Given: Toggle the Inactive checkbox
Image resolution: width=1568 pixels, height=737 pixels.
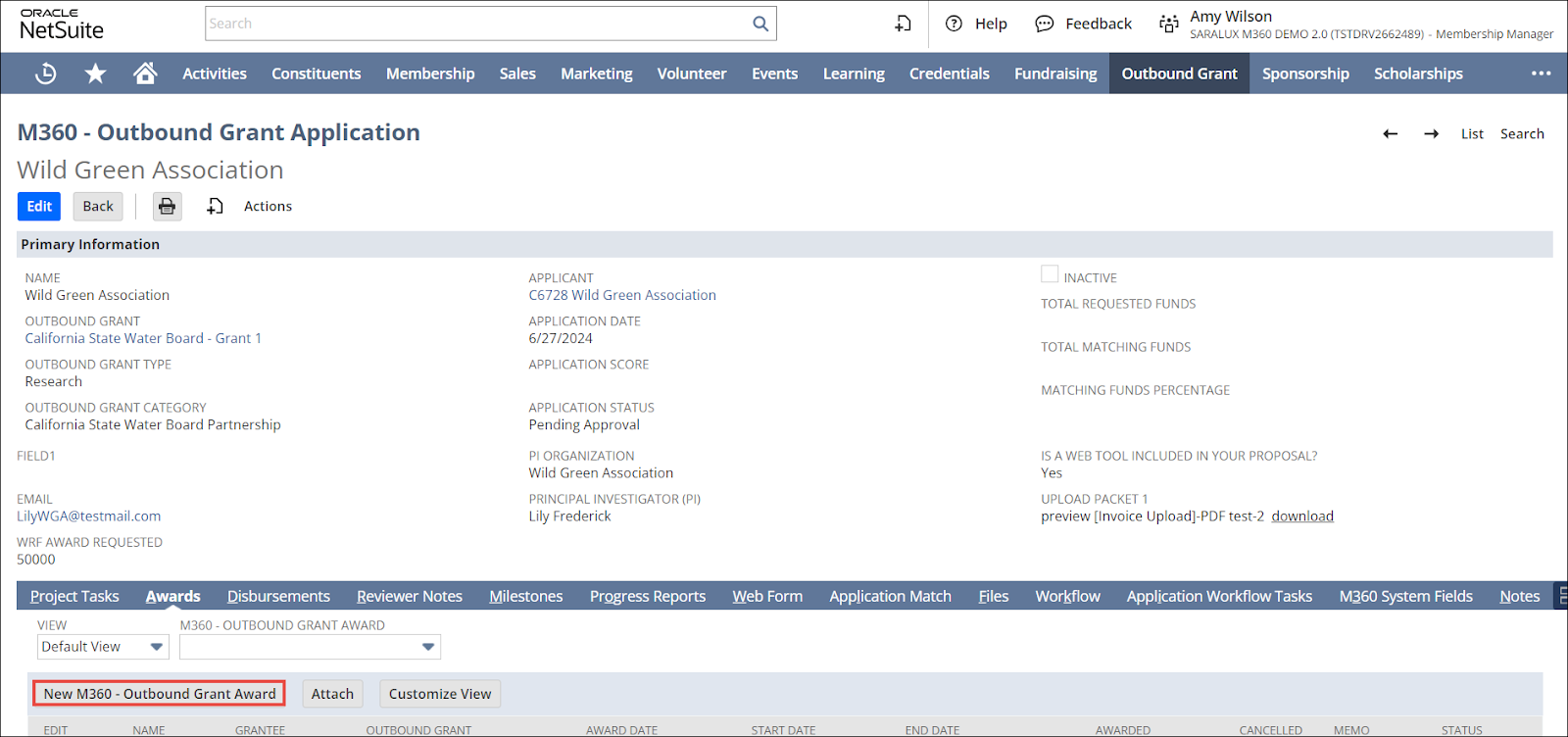Looking at the screenshot, I should (1050, 275).
